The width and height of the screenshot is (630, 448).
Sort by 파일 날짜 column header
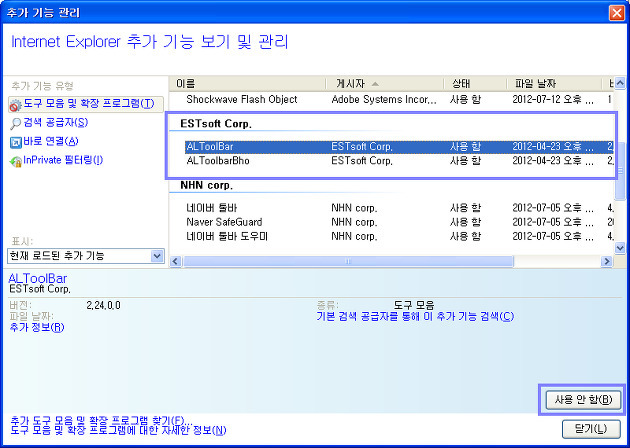point(553,84)
